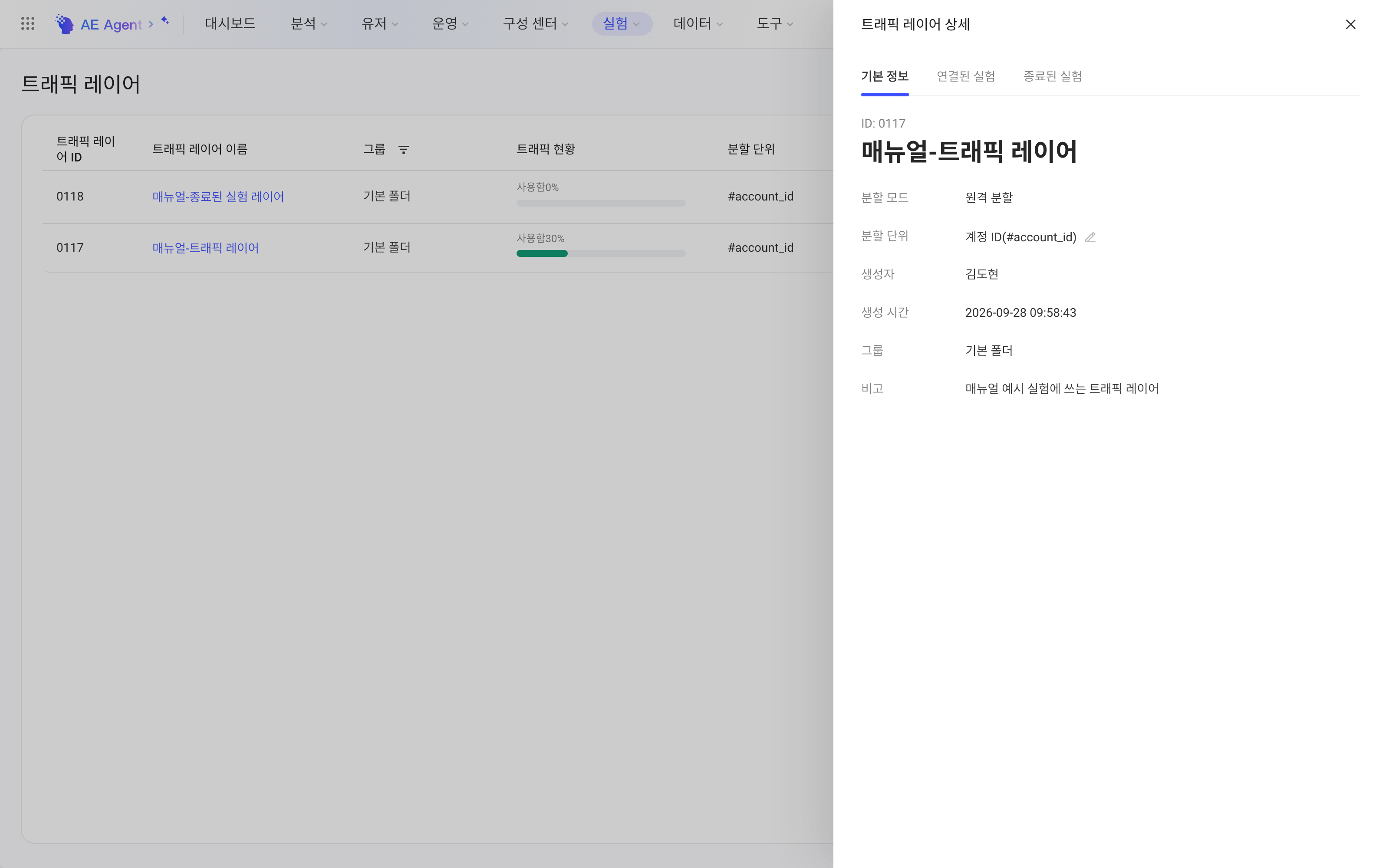Screen dimensions: 1389x868
Task: Expand the 실험 dropdown menu
Action: tap(622, 23)
